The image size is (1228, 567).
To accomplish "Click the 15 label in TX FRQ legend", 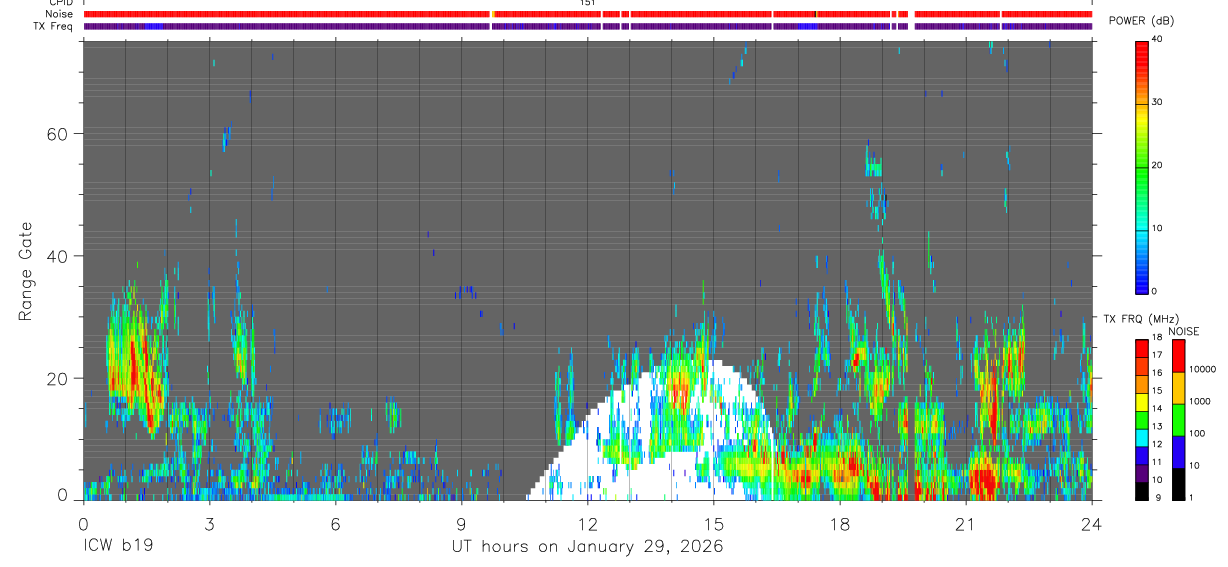I will (x=1157, y=390).
